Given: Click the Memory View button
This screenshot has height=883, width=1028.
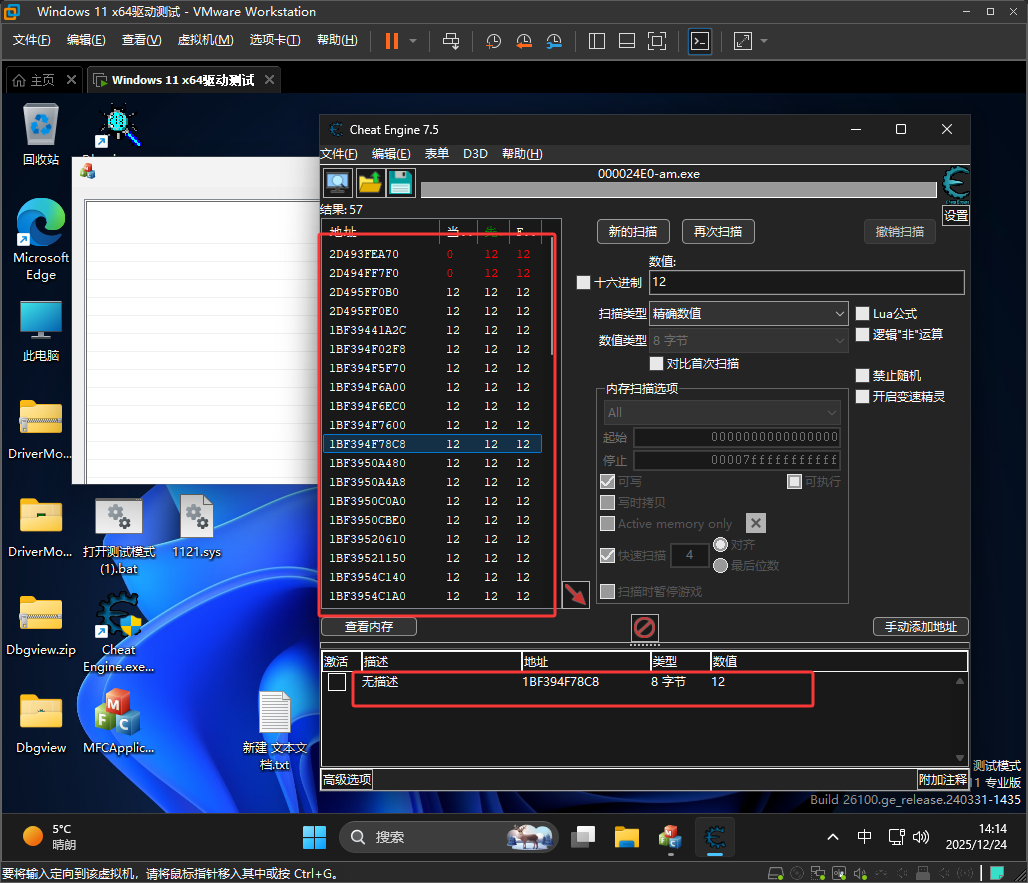Looking at the screenshot, I should tap(368, 627).
